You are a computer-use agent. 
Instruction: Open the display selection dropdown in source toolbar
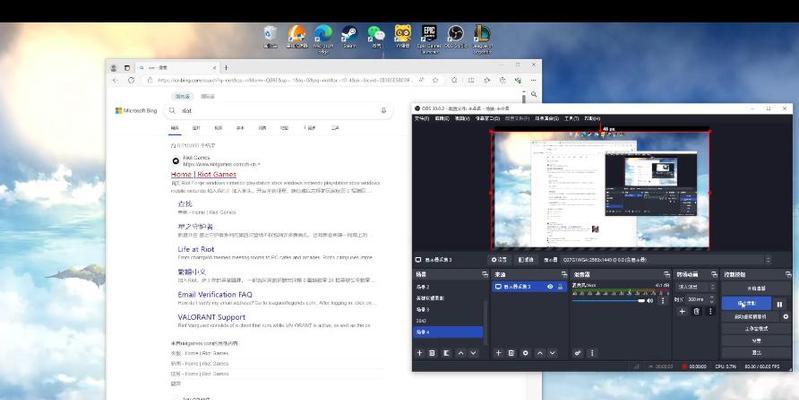click(667, 260)
